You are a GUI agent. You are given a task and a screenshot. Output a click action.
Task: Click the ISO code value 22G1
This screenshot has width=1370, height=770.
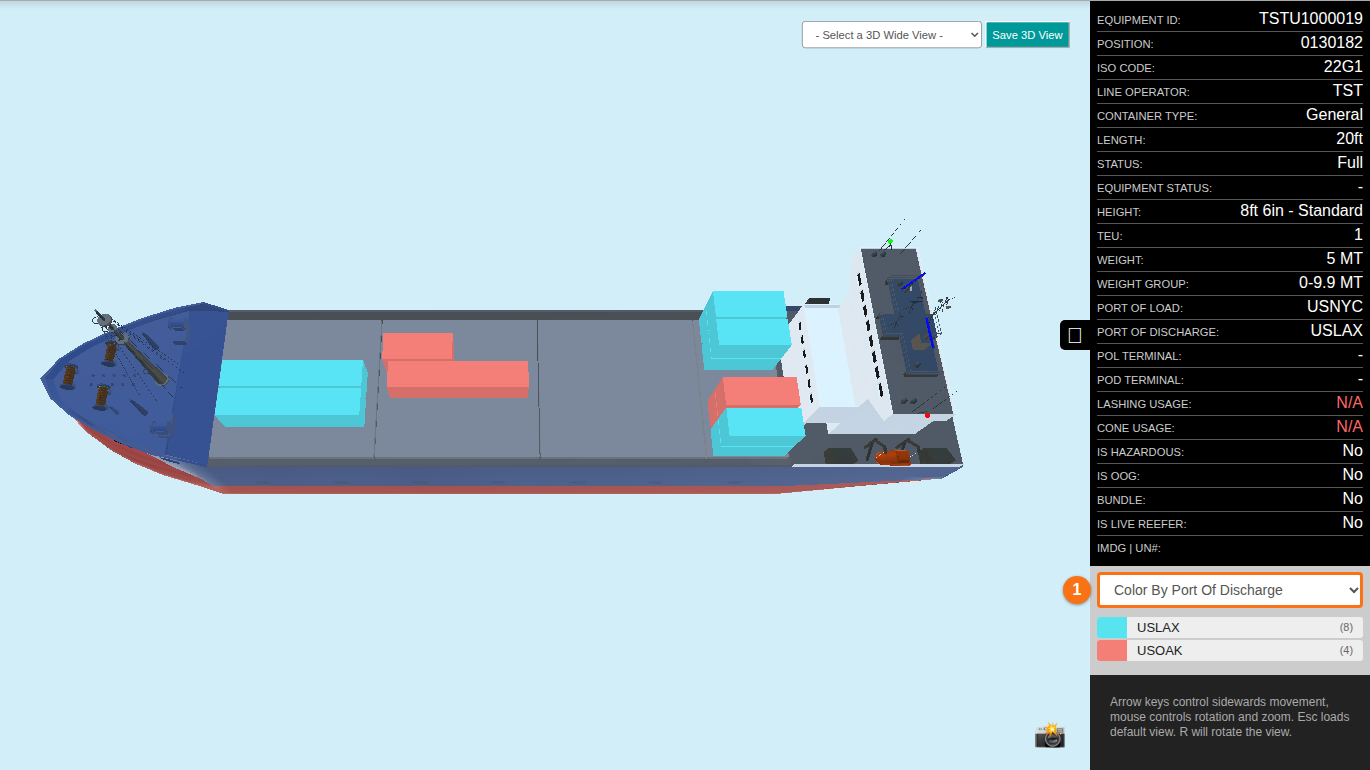point(1343,66)
